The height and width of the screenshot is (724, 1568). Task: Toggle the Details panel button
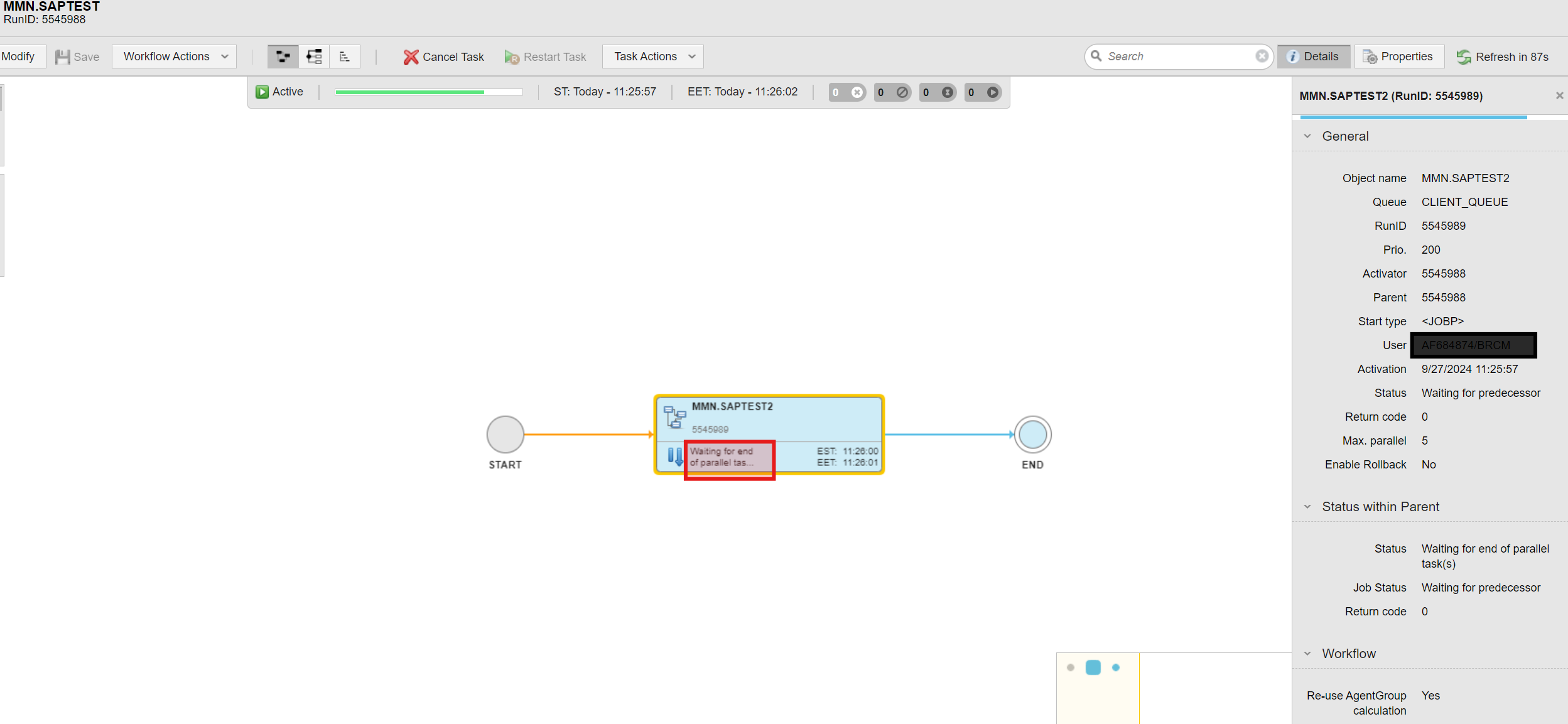(x=1313, y=57)
